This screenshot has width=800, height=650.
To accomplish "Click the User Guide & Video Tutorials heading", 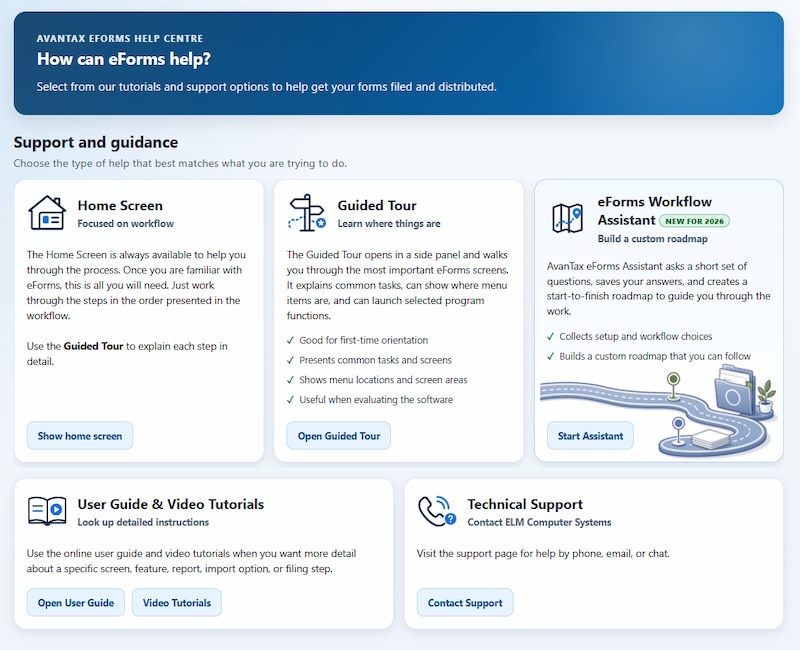I will tap(171, 504).
